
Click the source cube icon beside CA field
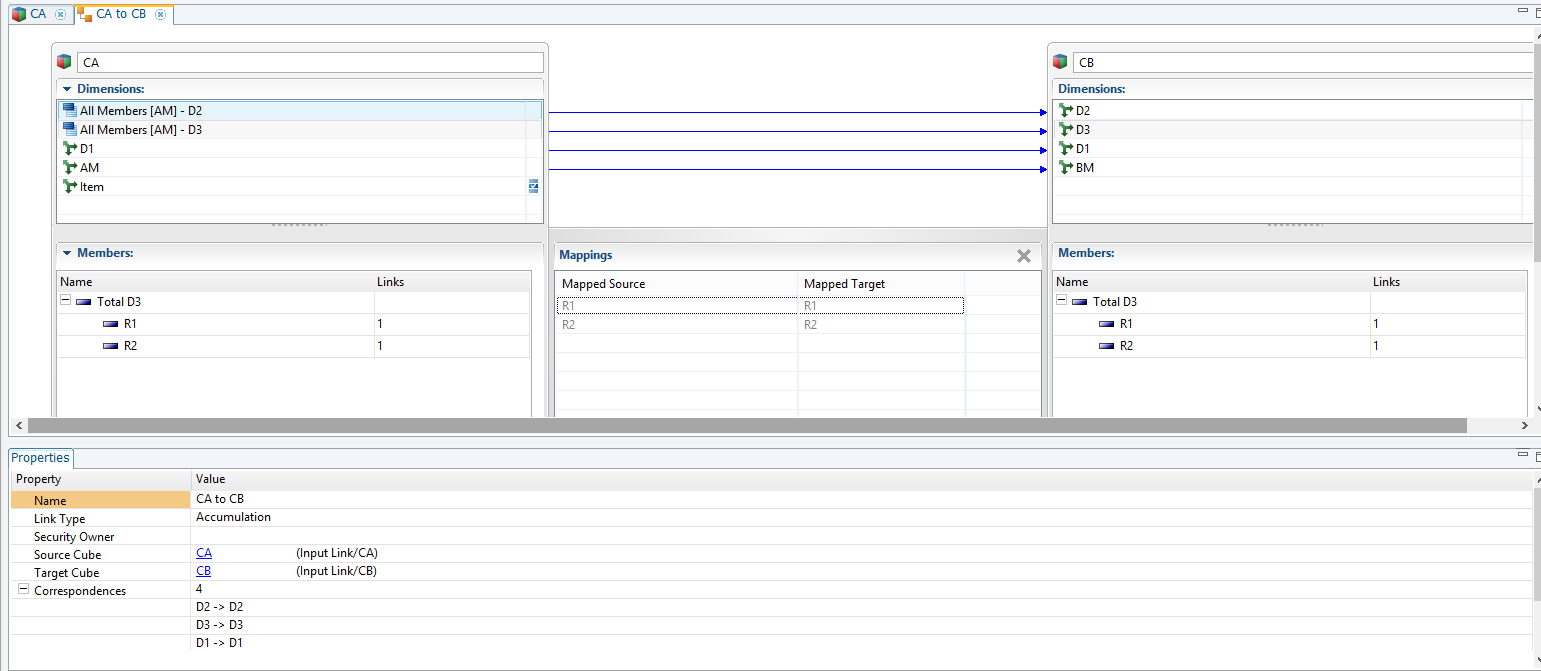(x=65, y=62)
